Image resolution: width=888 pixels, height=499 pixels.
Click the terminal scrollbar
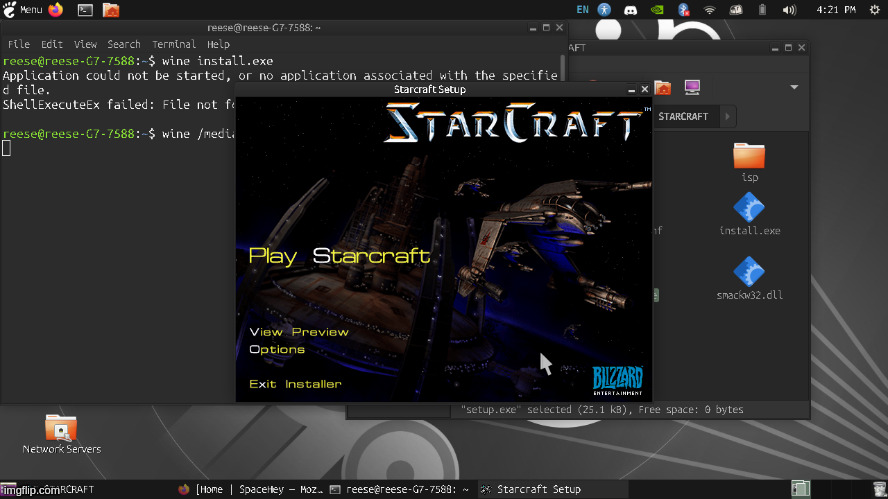563,69
